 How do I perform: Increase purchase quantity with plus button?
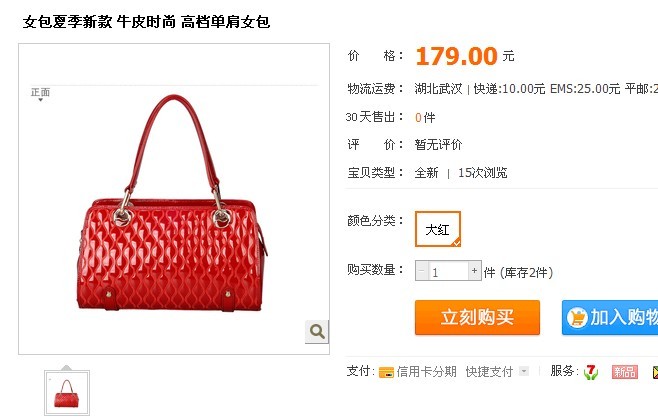475,271
